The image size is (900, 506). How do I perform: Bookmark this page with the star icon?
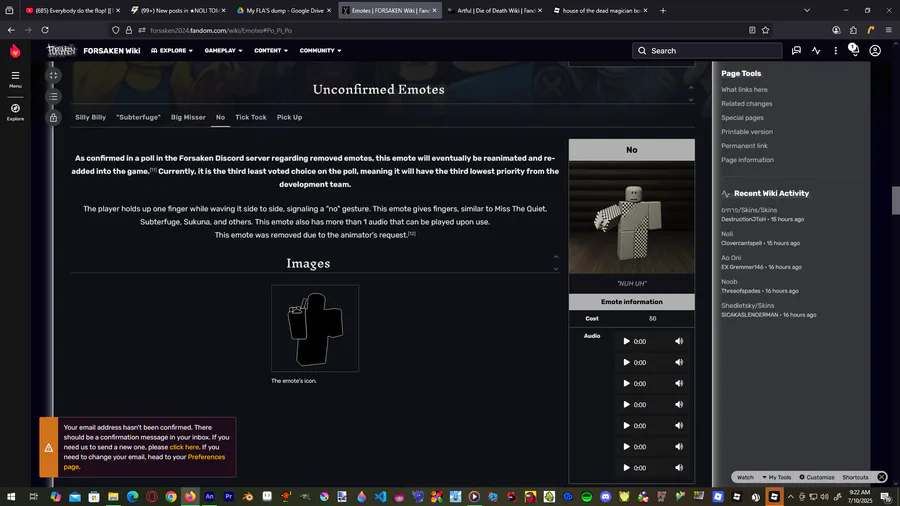click(x=765, y=30)
